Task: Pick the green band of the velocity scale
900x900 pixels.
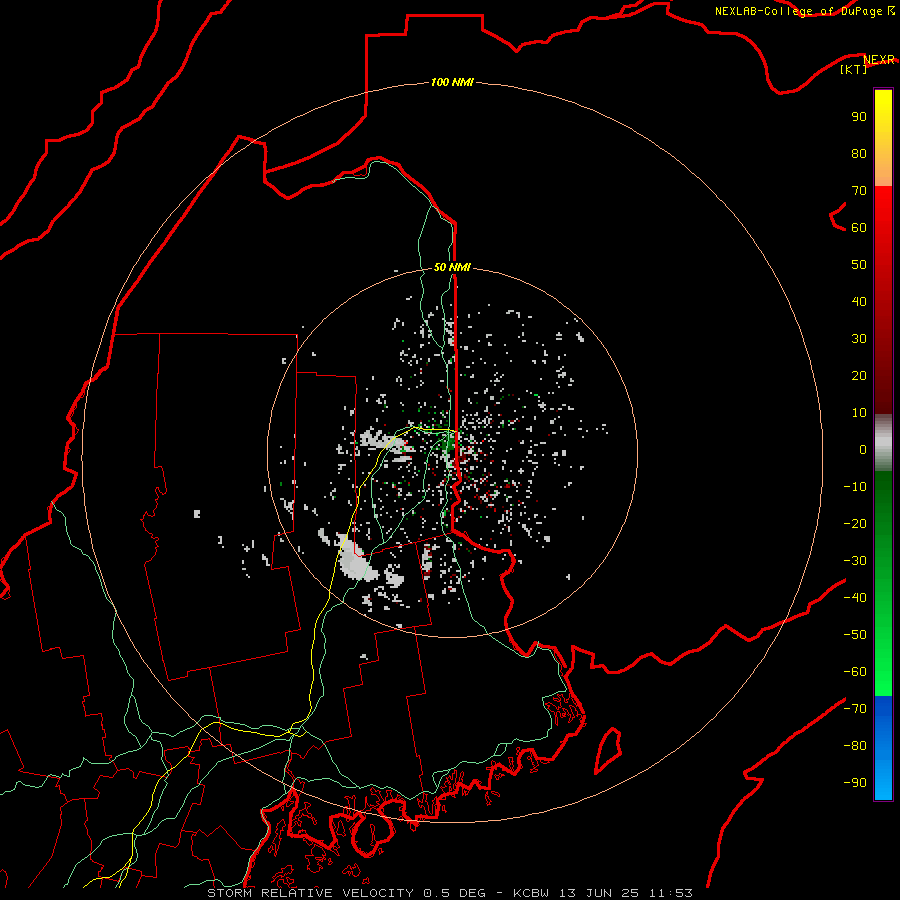Action: tap(883, 584)
